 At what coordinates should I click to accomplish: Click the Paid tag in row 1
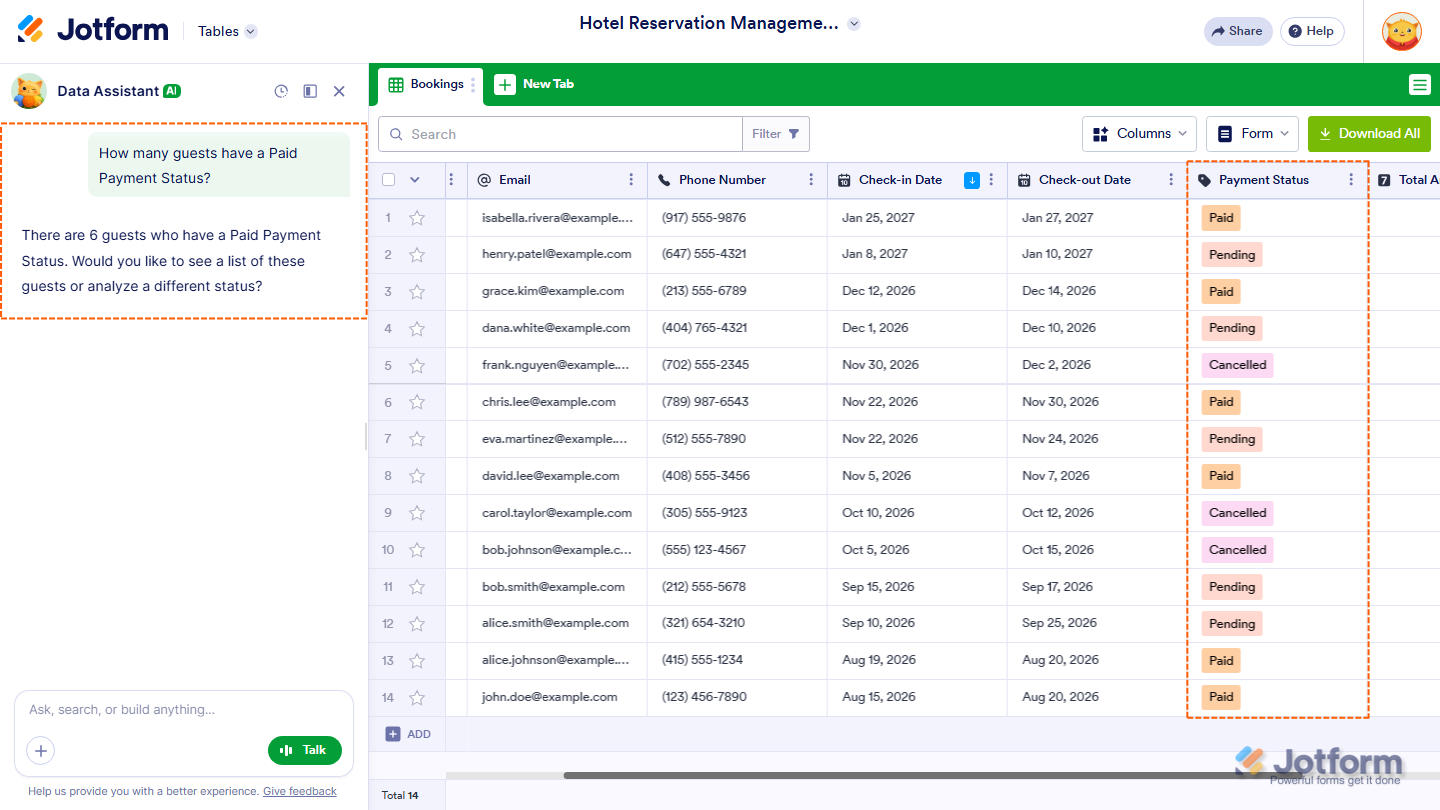1221,218
